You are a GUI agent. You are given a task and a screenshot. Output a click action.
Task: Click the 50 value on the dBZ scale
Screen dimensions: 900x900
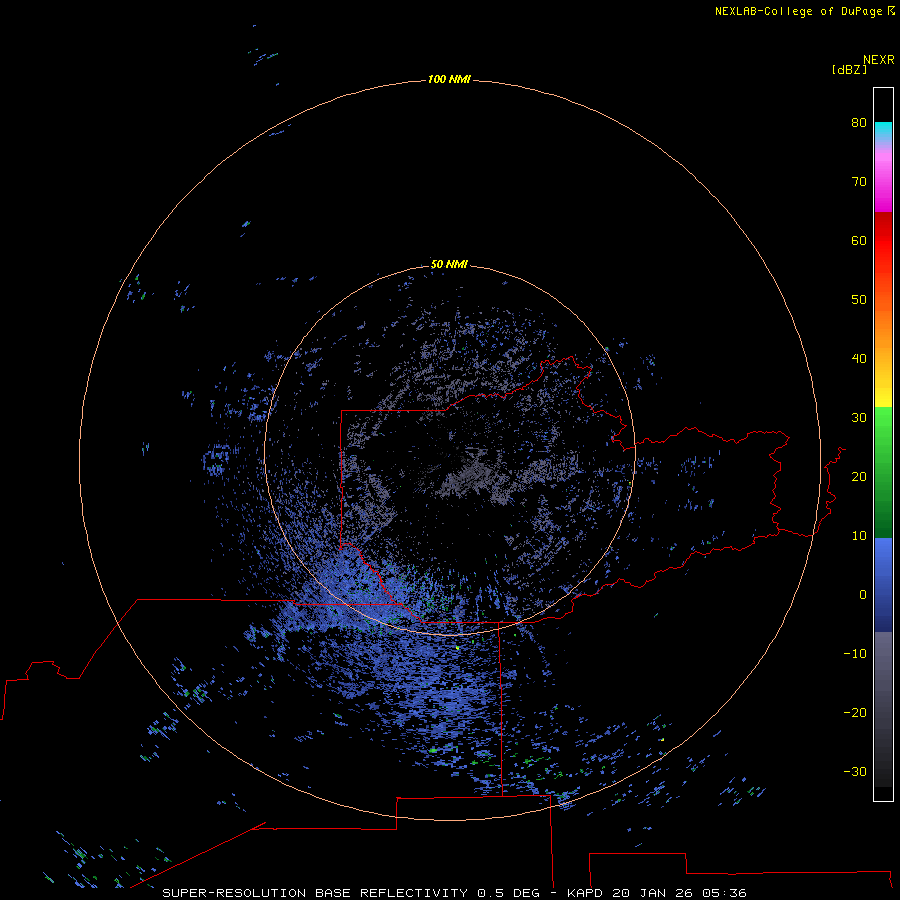(x=859, y=300)
